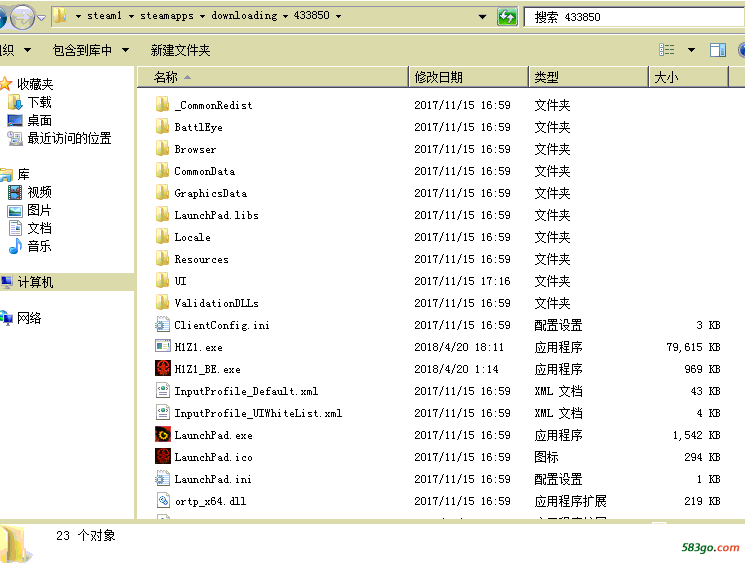Select the Locale folder icon
Screen dimensions: 745x563
(x=162, y=237)
